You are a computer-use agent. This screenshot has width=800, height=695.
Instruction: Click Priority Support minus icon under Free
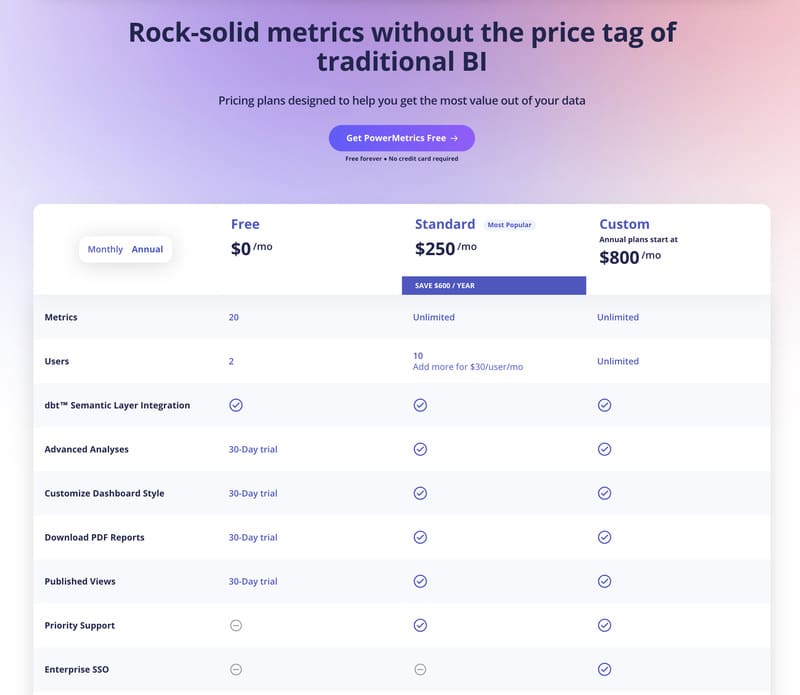(x=236, y=626)
